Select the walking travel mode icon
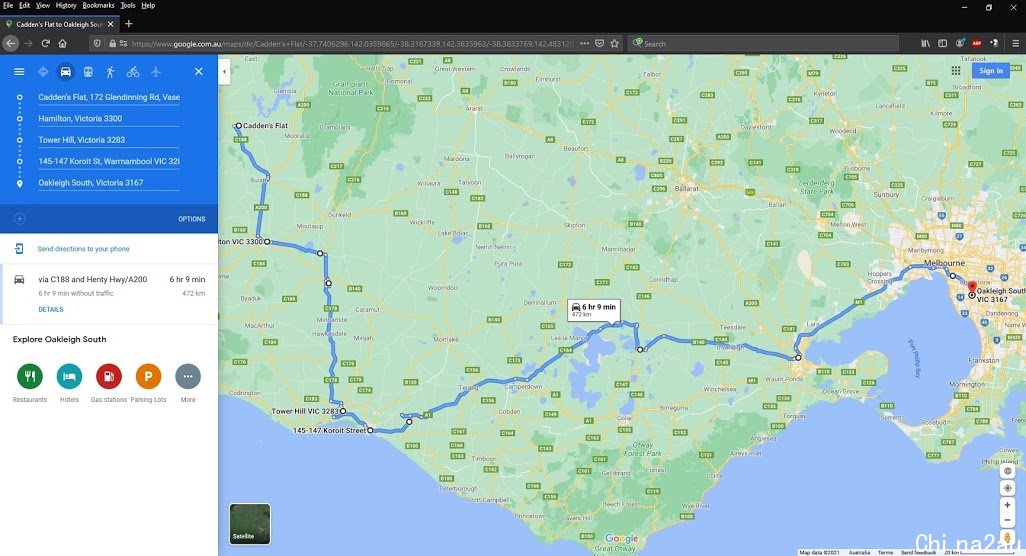This screenshot has height=556, width=1026. 110,71
